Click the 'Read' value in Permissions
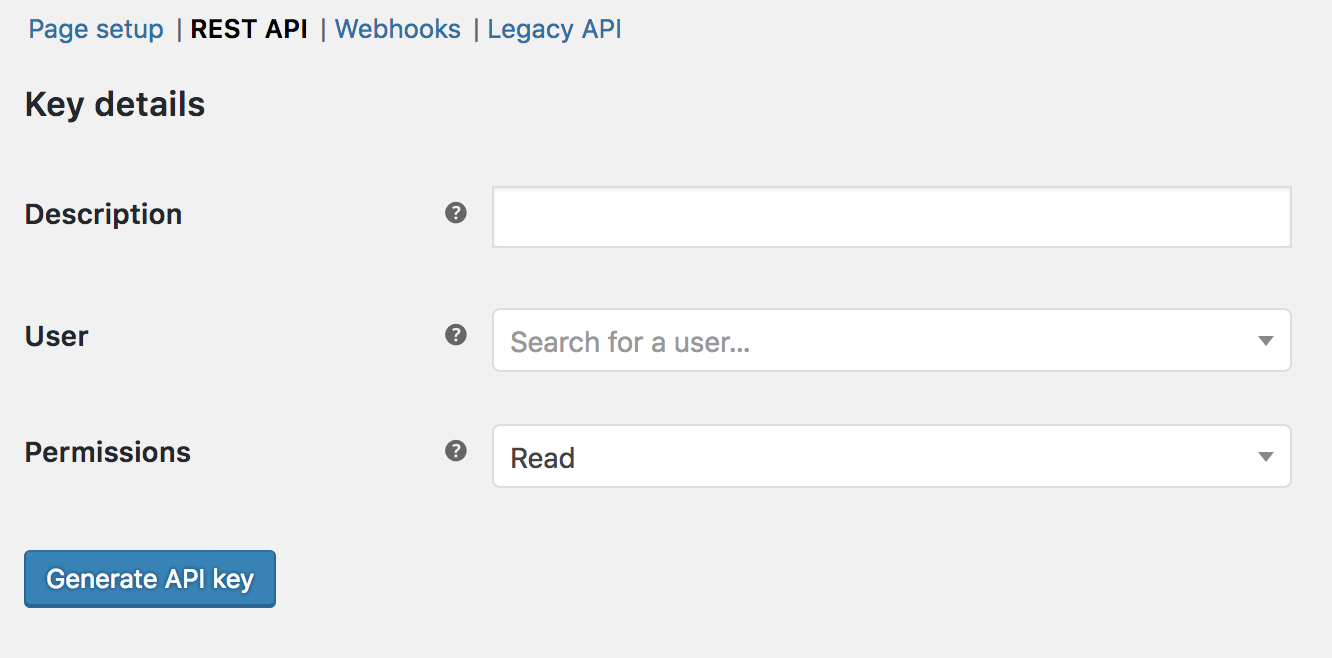The height and width of the screenshot is (658, 1332). [543, 458]
